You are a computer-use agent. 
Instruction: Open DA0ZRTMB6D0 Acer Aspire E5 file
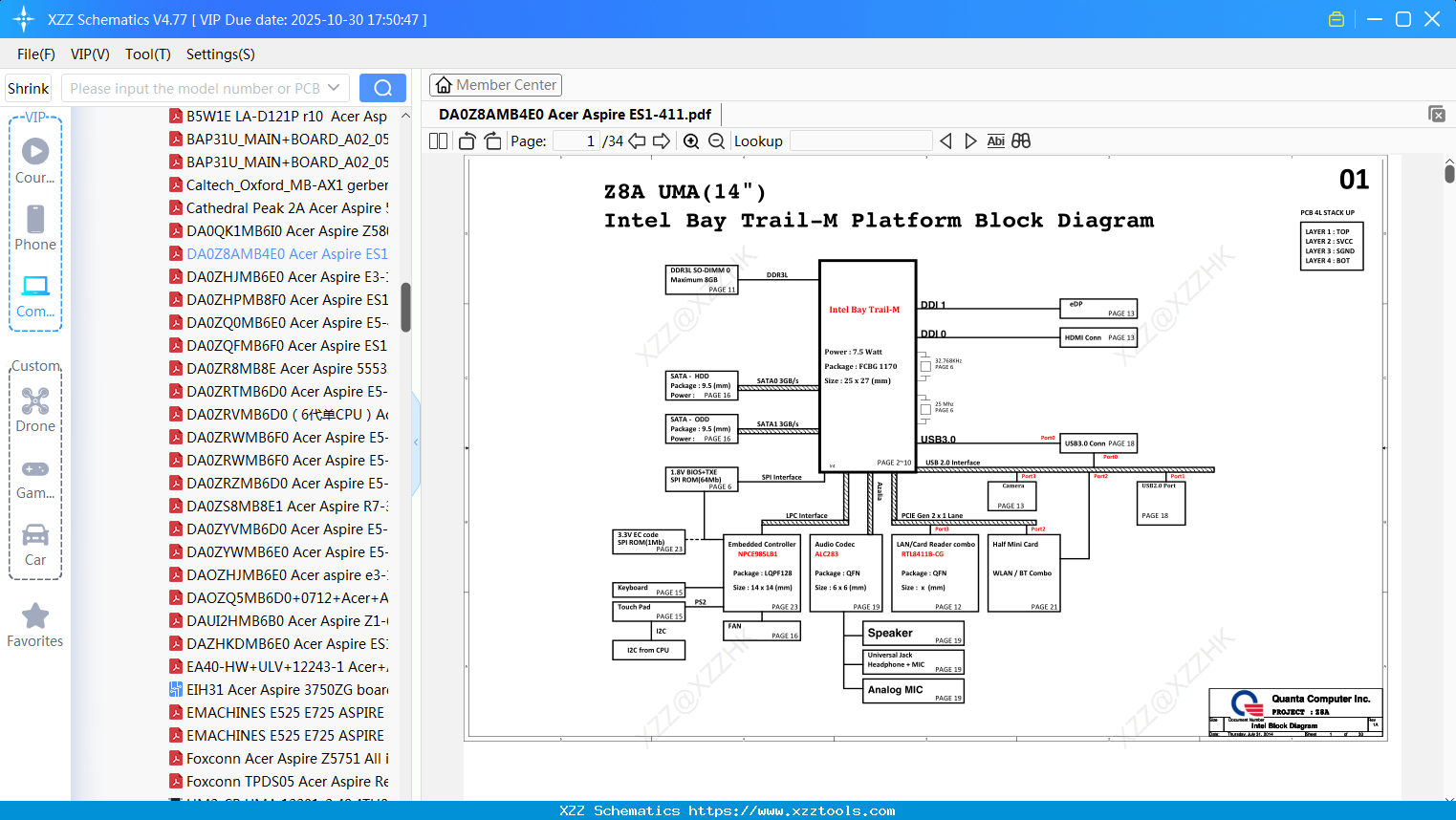click(x=287, y=392)
